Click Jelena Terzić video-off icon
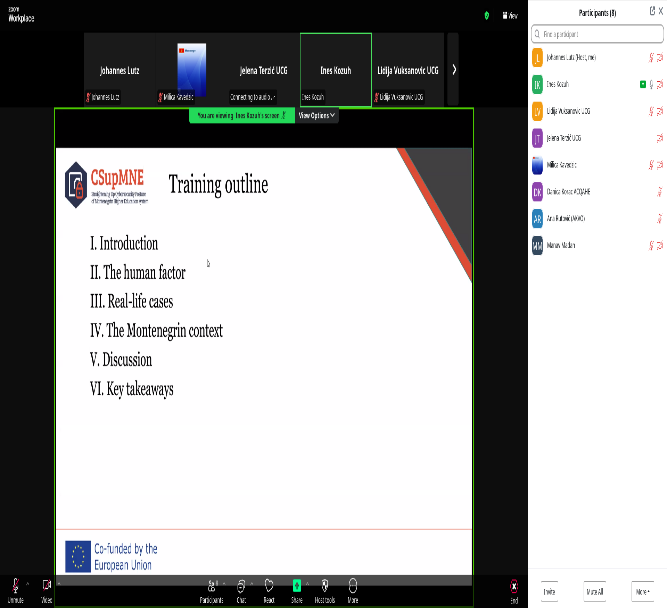 coord(660,138)
